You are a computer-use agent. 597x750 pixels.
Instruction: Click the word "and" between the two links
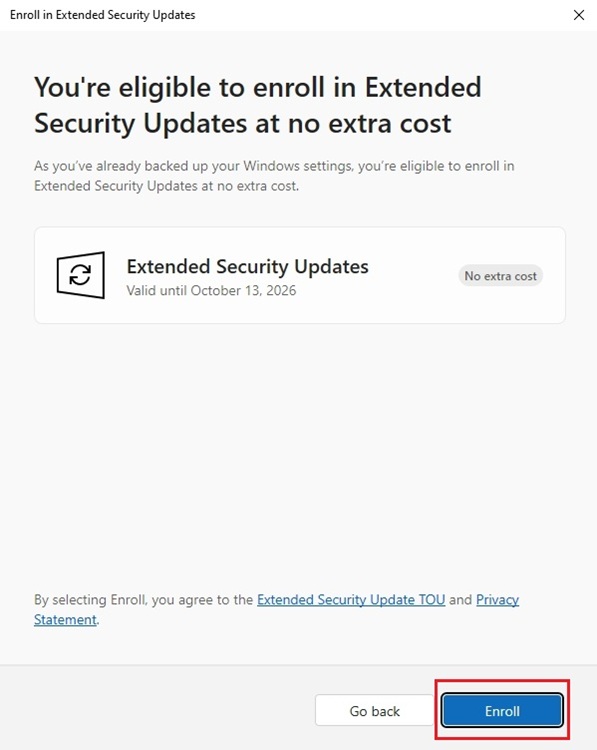461,599
